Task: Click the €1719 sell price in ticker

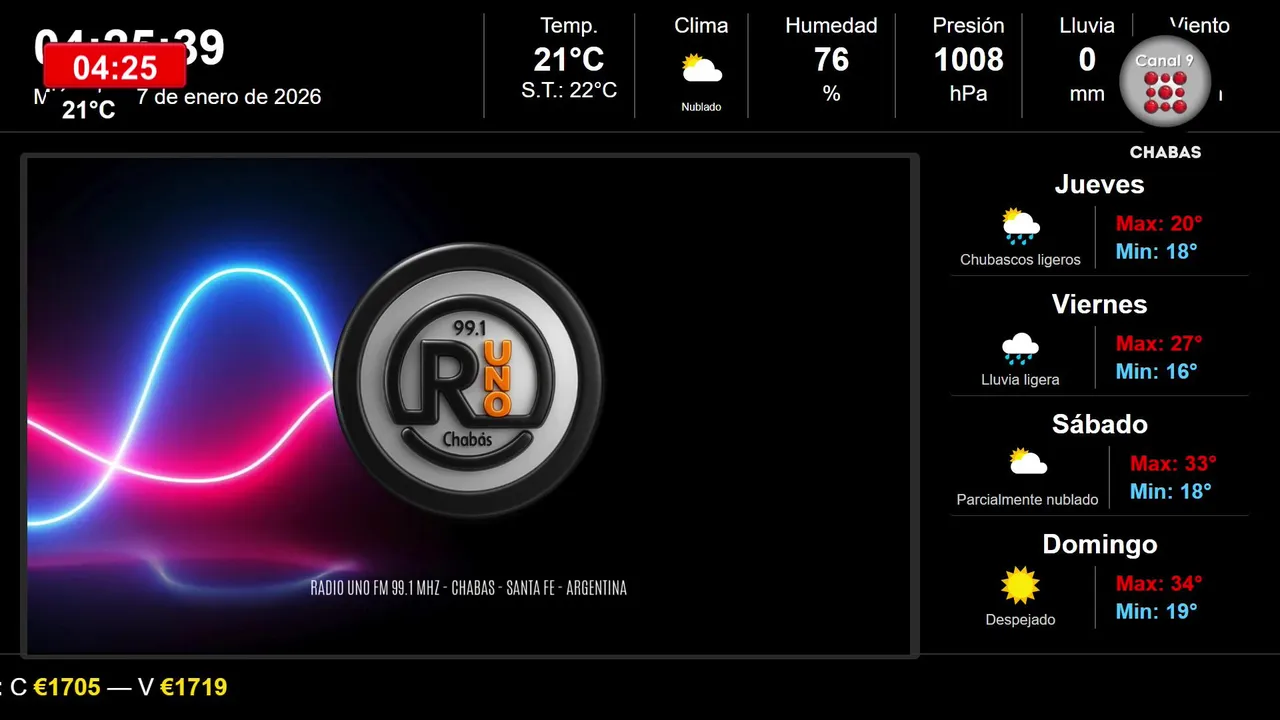Action: point(193,687)
